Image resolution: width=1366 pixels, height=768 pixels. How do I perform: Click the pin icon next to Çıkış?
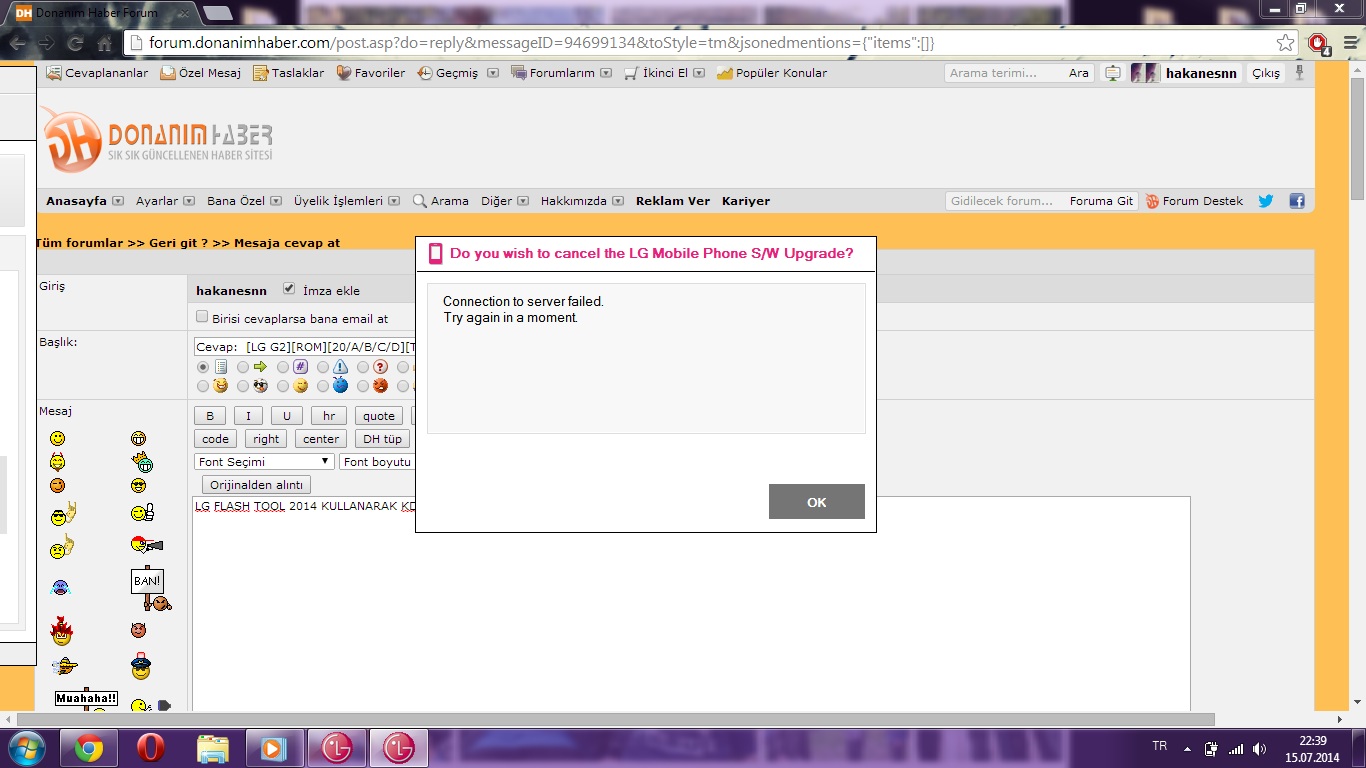(1299, 73)
